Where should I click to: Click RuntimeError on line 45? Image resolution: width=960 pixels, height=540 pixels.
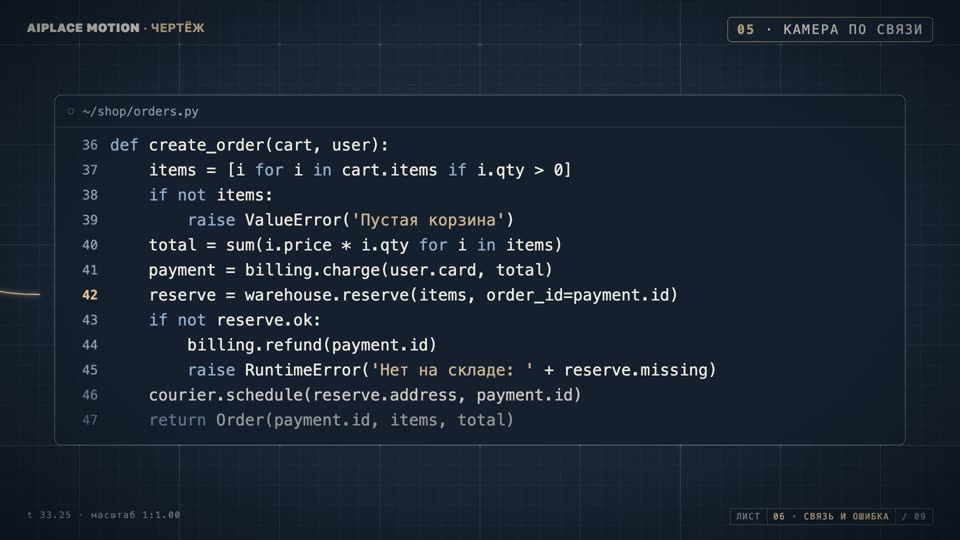click(x=302, y=370)
